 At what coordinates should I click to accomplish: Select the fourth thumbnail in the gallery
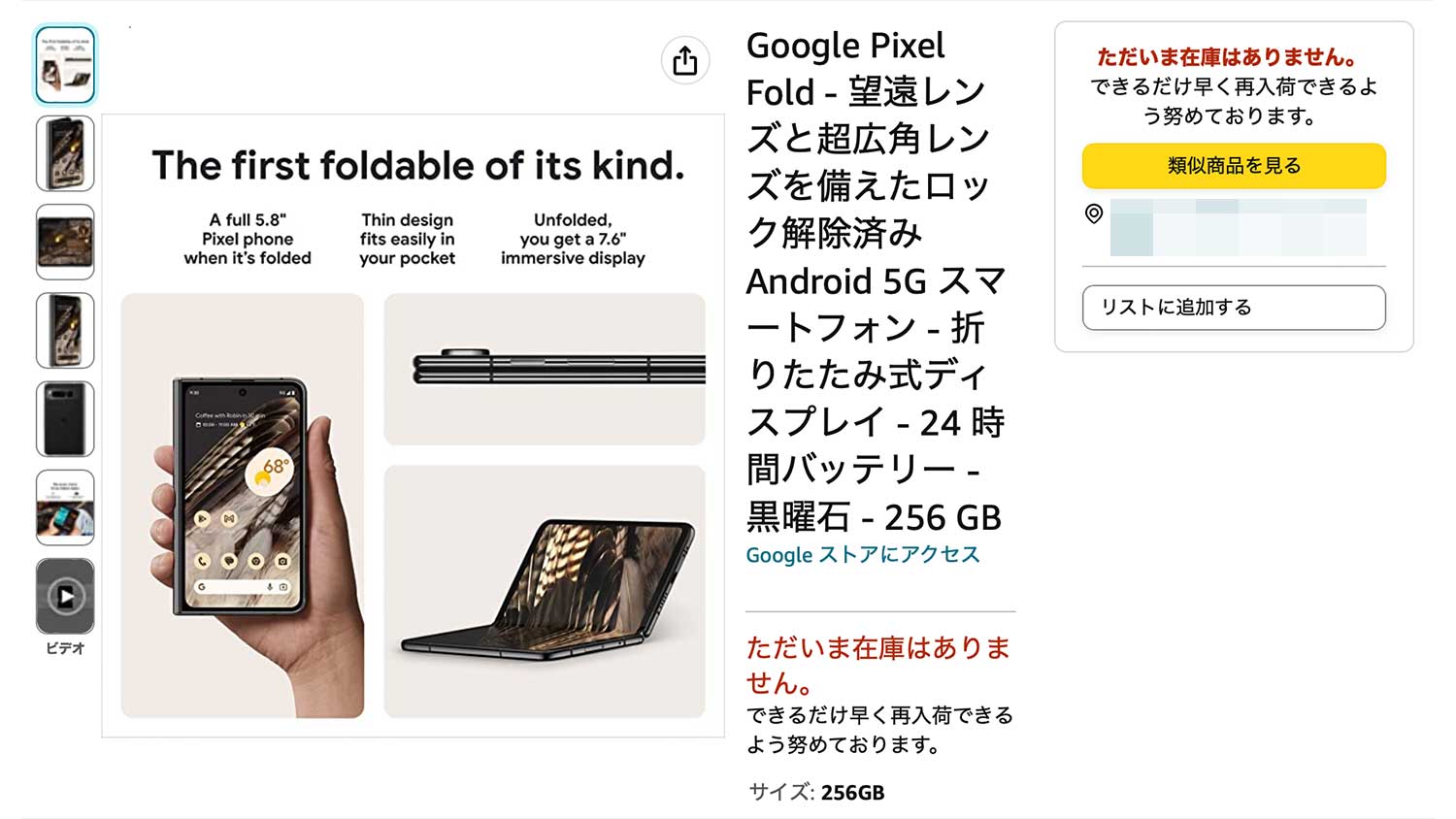coord(65,330)
